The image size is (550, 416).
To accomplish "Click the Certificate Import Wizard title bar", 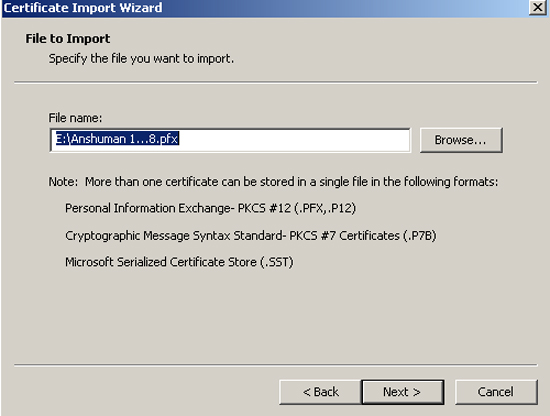I will pyautogui.click(x=265, y=8).
